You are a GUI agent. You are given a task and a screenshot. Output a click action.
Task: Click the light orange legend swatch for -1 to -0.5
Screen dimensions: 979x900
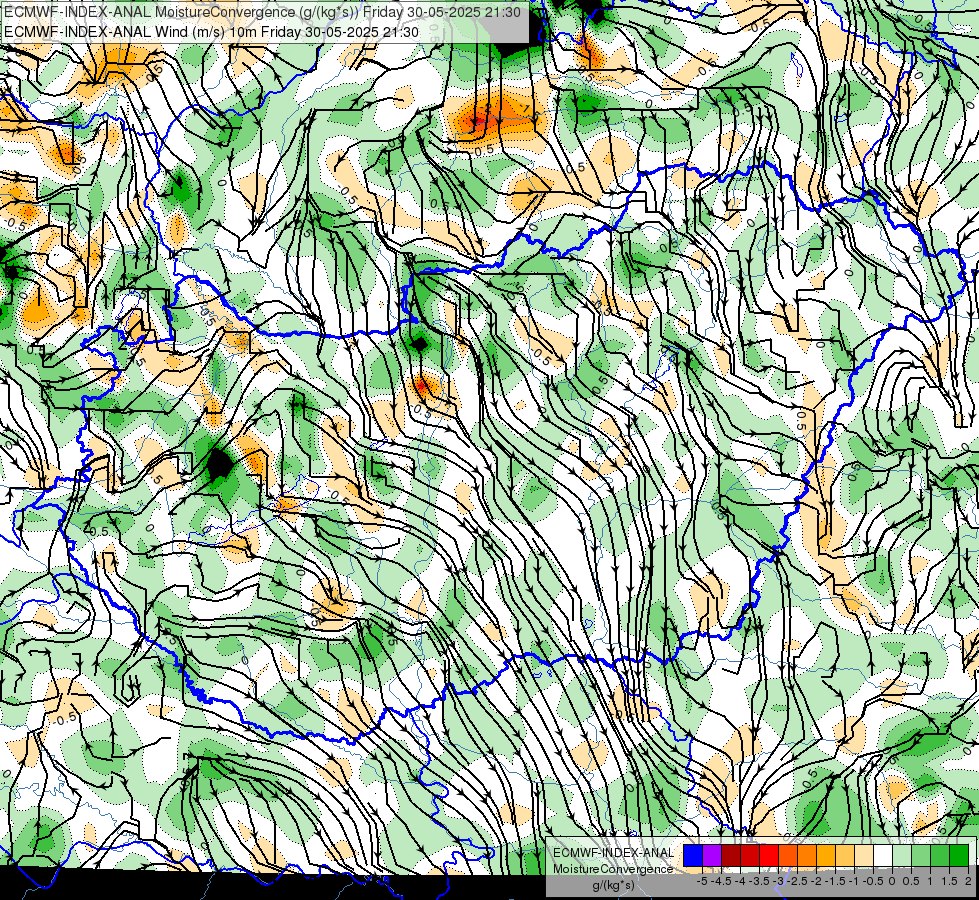[845, 856]
